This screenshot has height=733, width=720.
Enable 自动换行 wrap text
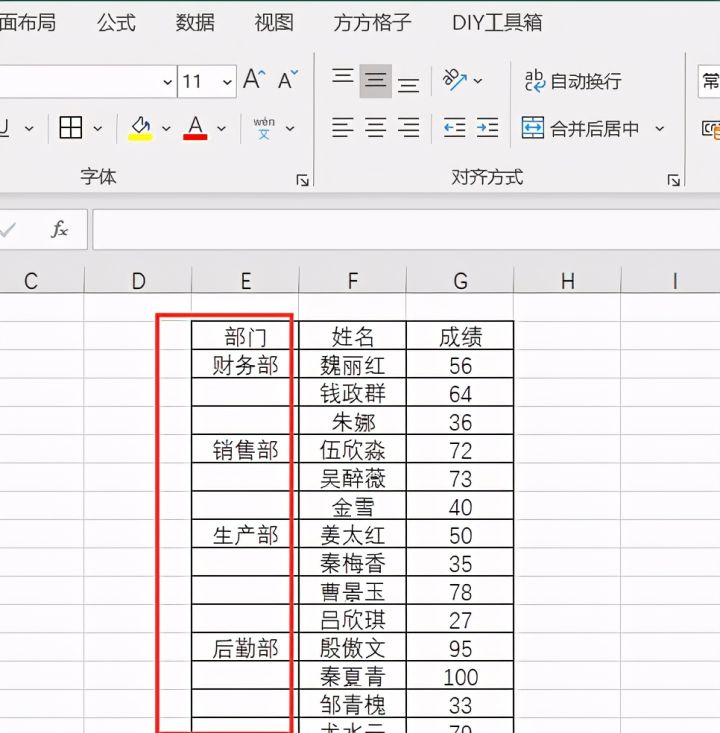coord(573,81)
